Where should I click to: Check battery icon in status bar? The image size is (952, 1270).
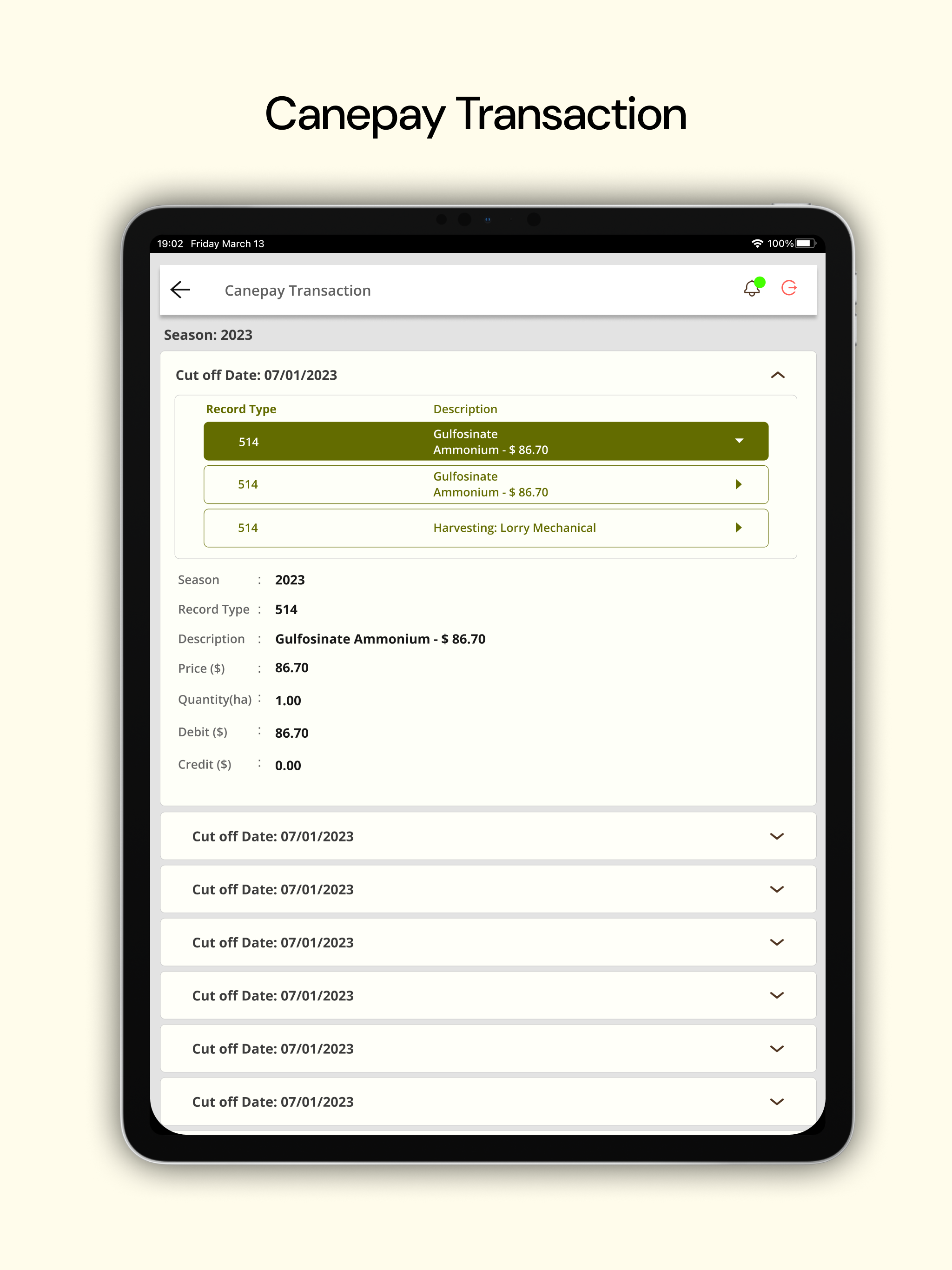pyautogui.click(x=806, y=244)
